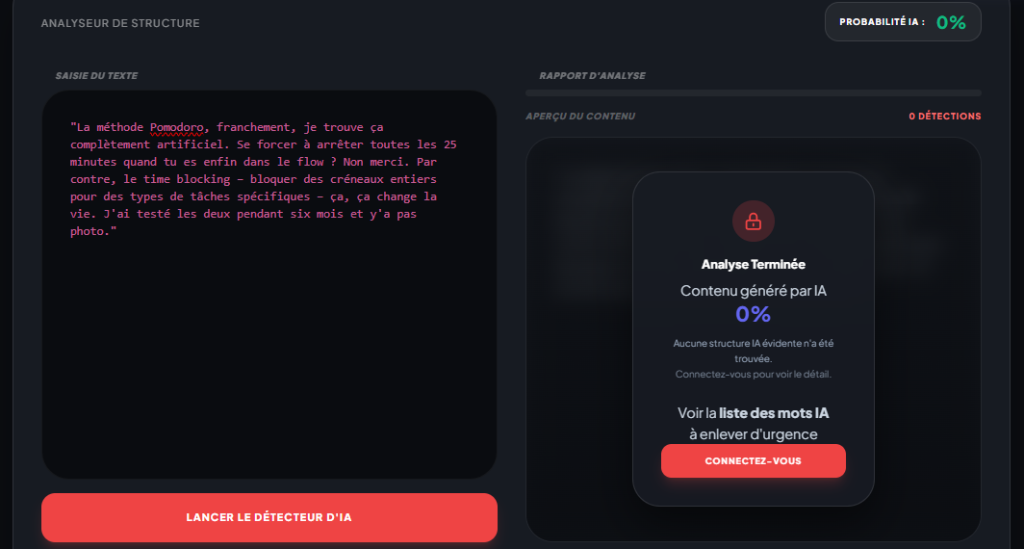Click the Analyse Terminée title

(753, 264)
